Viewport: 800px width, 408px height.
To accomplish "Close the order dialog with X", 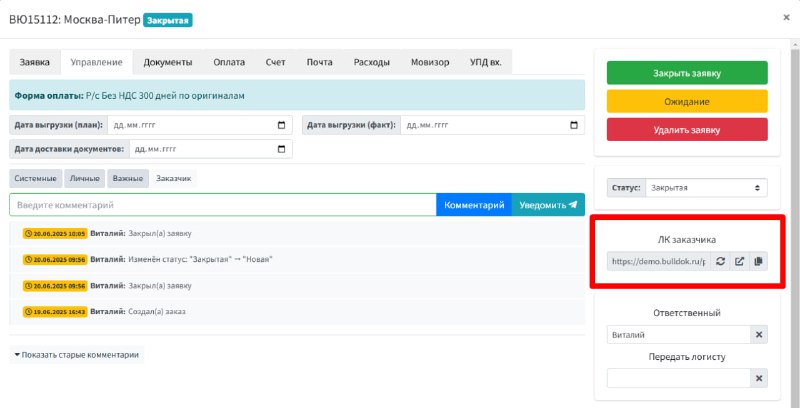I will pyautogui.click(x=786, y=17).
